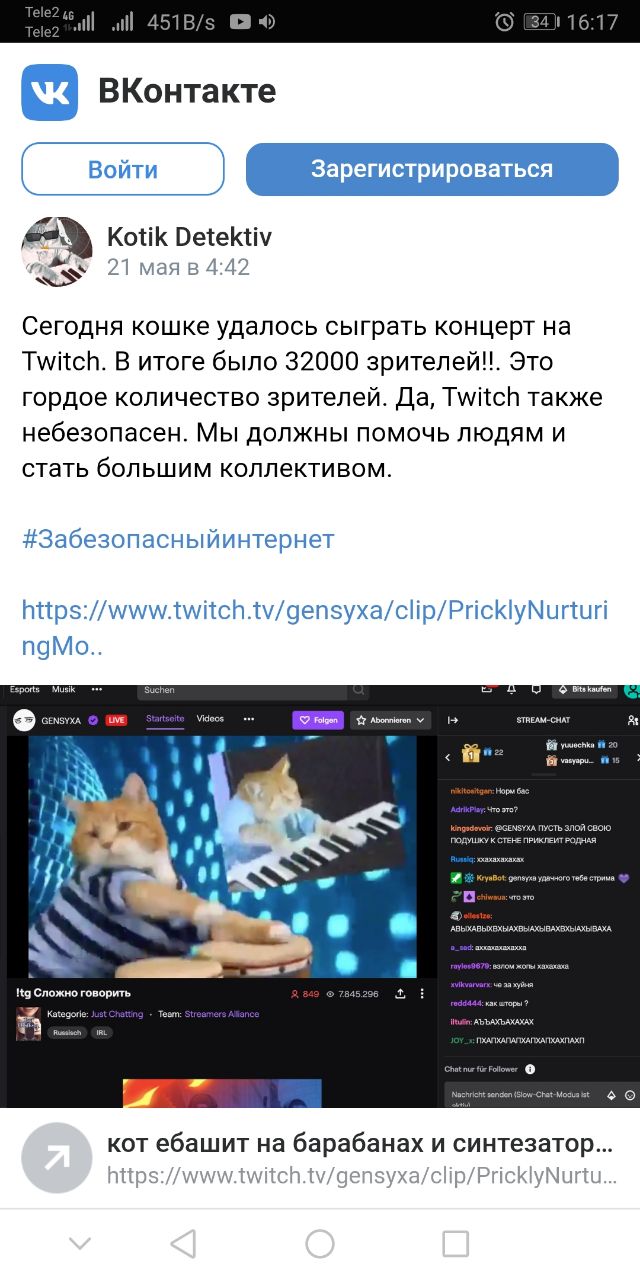Open Kotik Detektiv profile avatar
Image resolution: width=640 pixels, height=1280 pixels.
57,252
